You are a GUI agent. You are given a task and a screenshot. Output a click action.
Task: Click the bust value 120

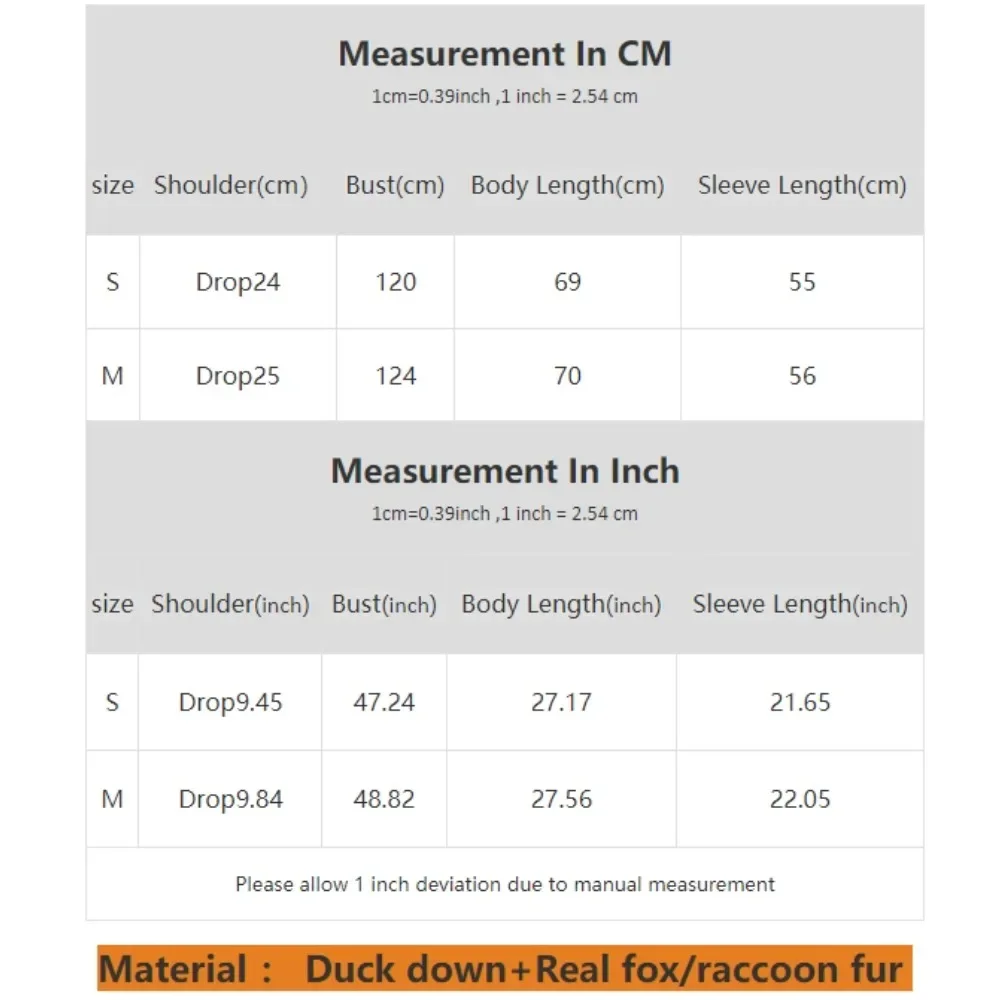[396, 282]
